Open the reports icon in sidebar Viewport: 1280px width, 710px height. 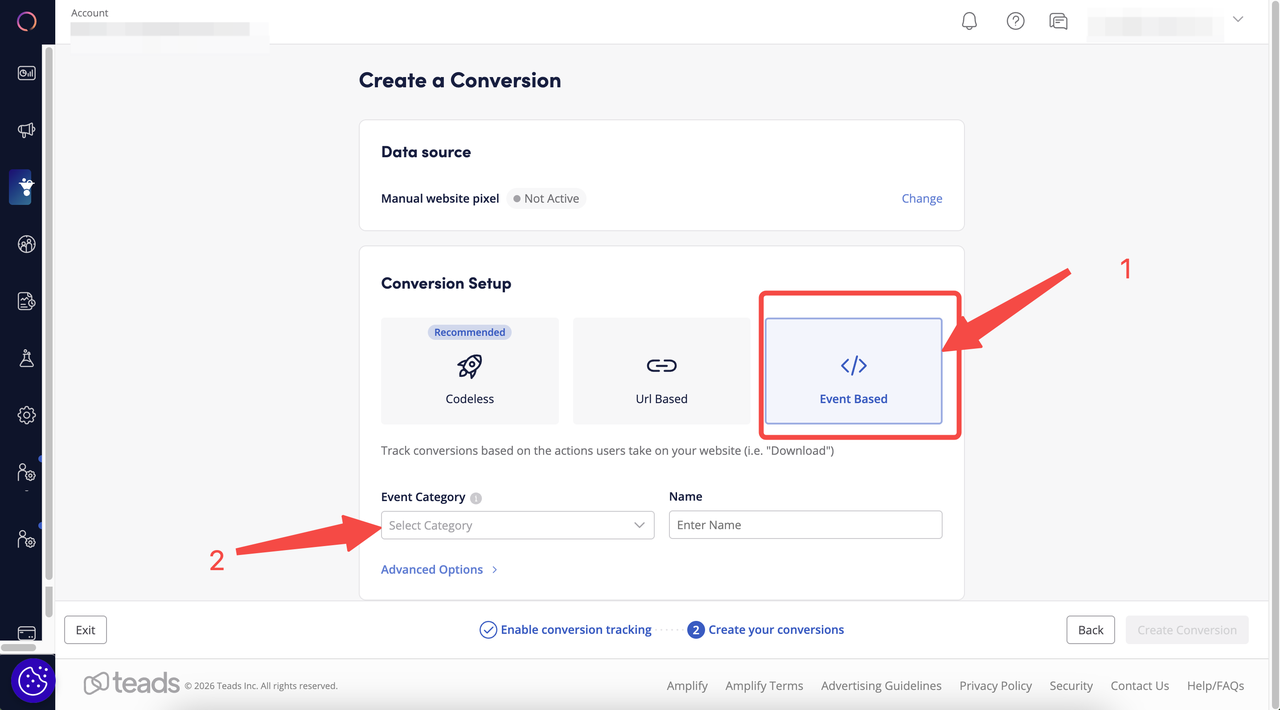point(27,301)
